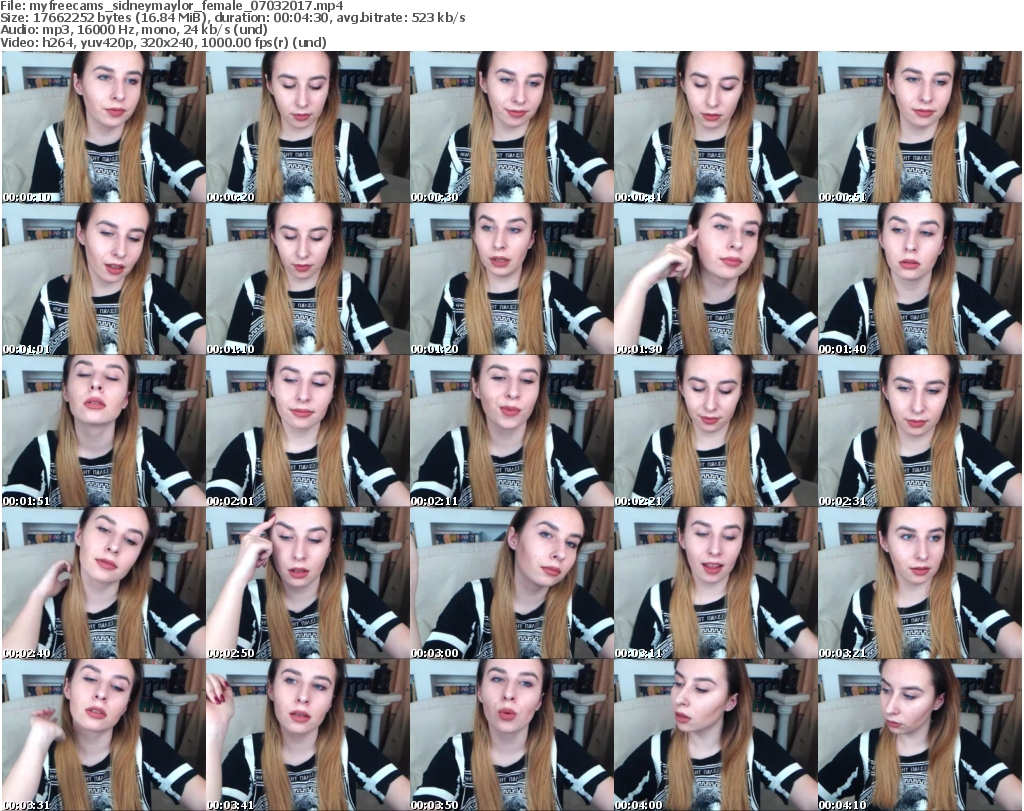1024x811 pixels.
Task: Click the thumbnail at 00:02:11
Action: (x=511, y=431)
